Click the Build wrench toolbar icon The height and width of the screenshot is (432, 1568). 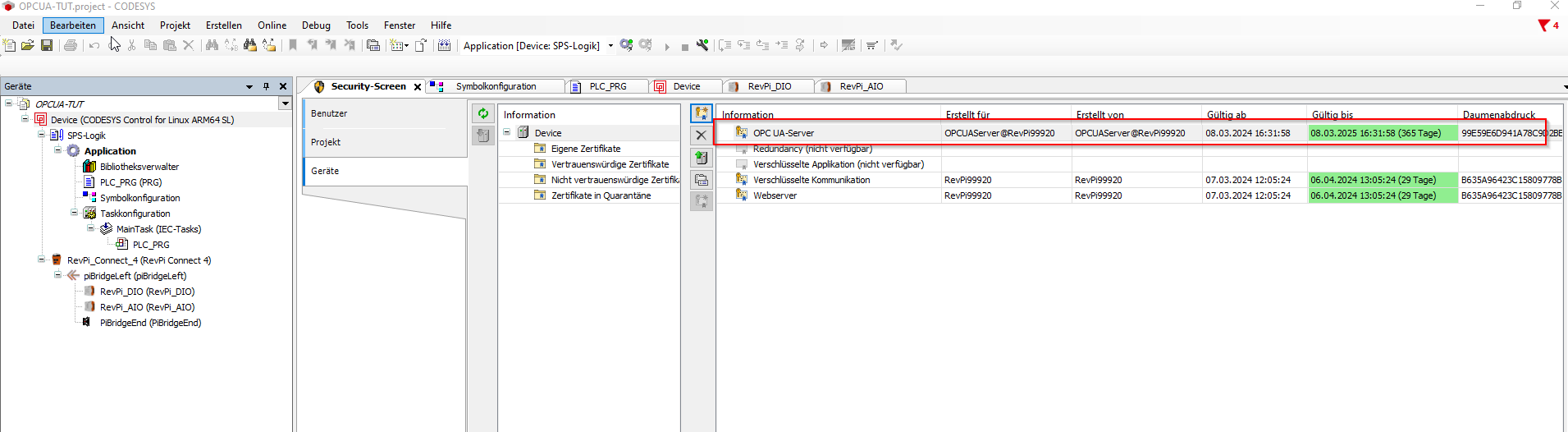pyautogui.click(x=702, y=45)
